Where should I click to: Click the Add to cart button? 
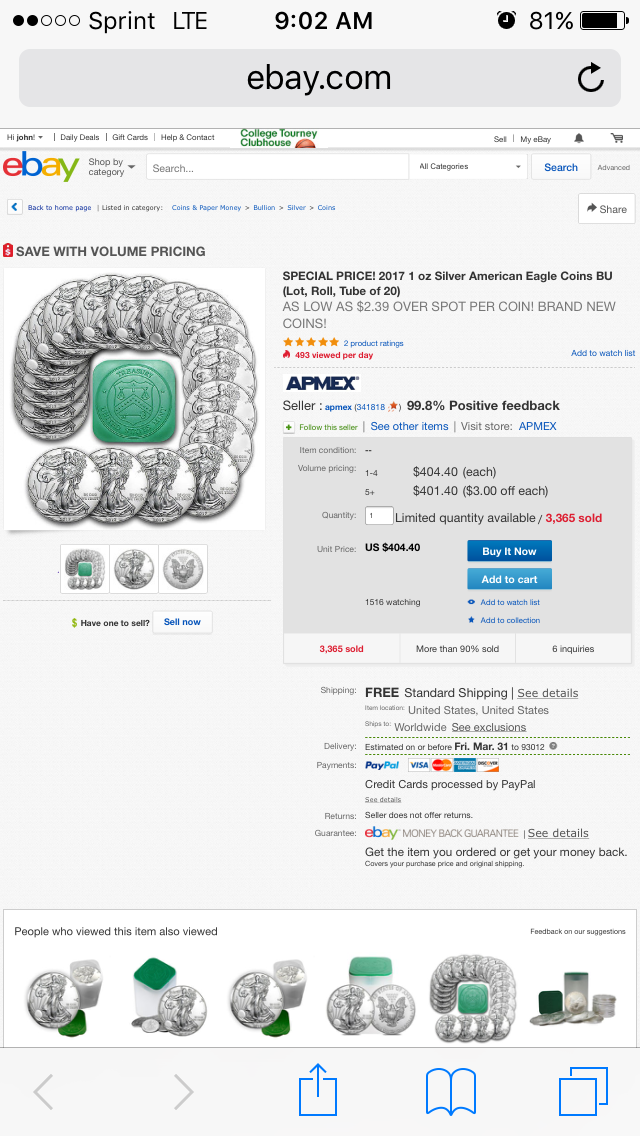(510, 579)
